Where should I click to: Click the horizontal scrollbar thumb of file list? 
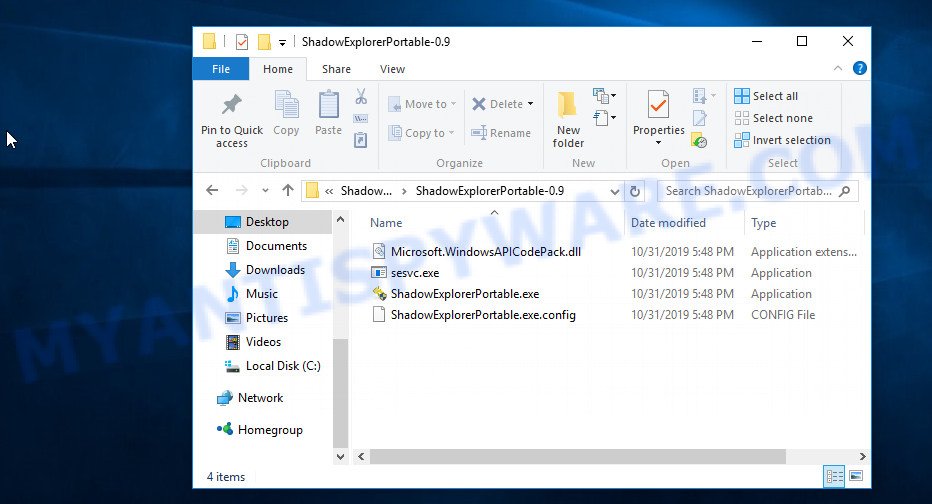pyautogui.click(x=577, y=456)
